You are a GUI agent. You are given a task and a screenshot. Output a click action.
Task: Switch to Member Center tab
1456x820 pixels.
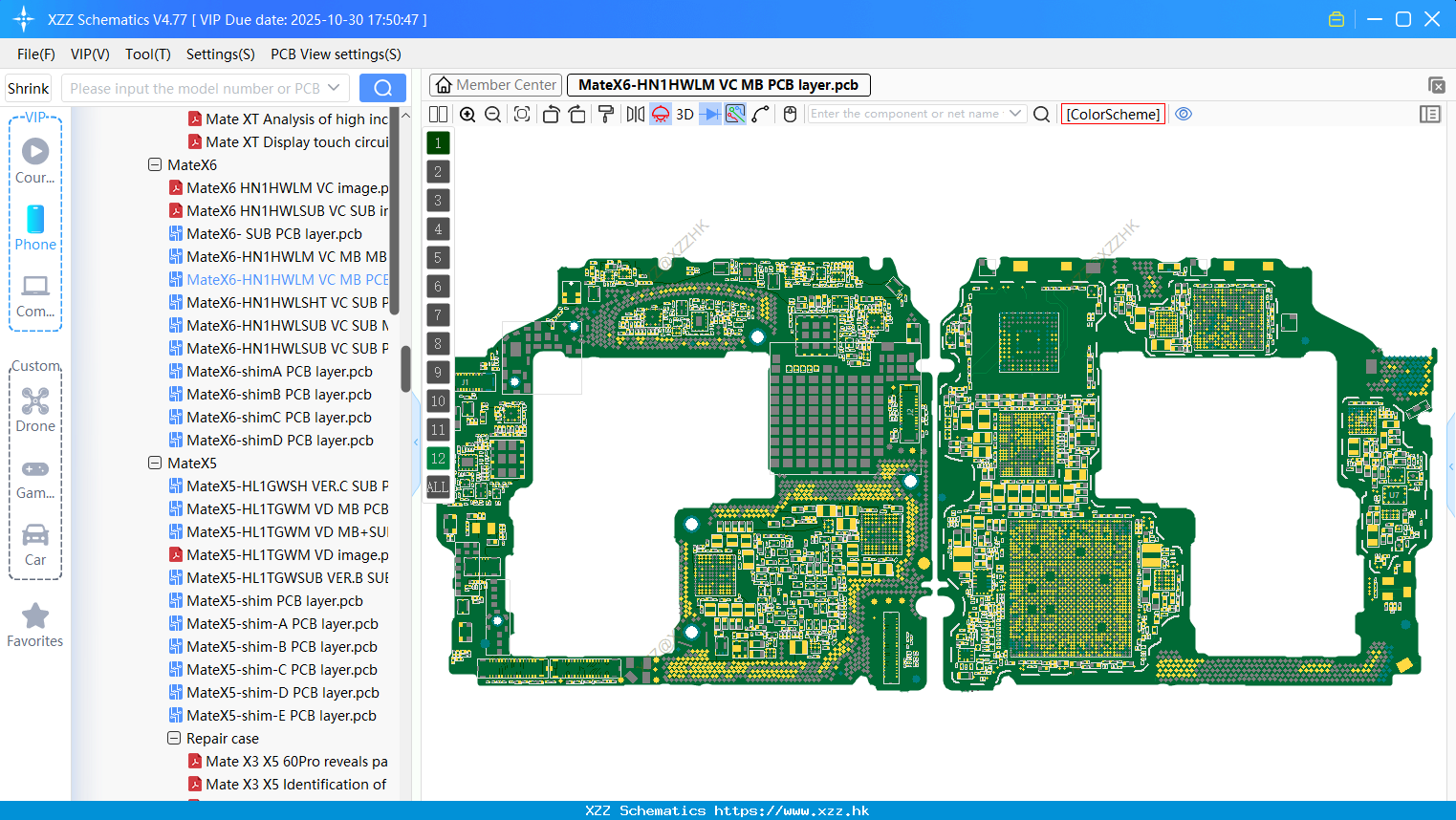[x=495, y=85]
